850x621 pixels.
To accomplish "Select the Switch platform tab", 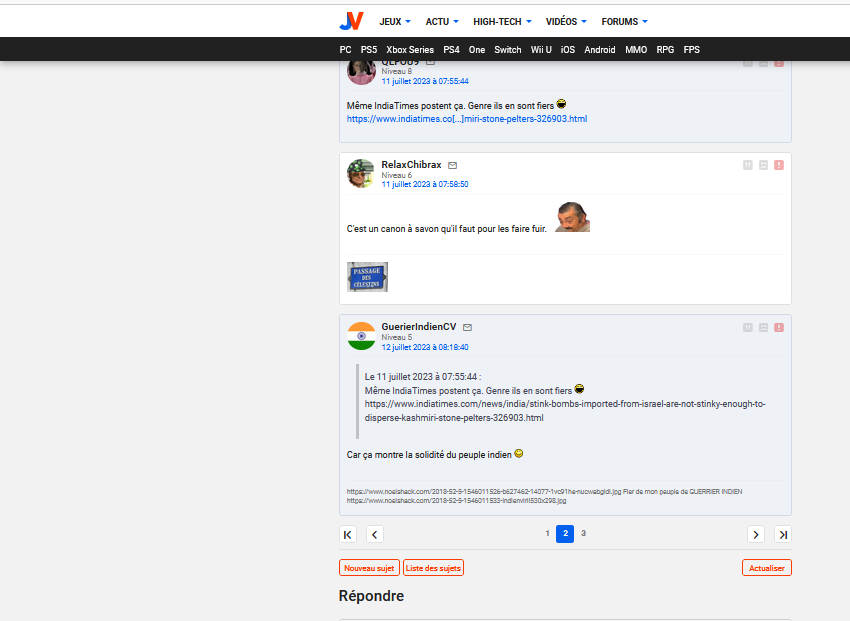I will [x=507, y=49].
